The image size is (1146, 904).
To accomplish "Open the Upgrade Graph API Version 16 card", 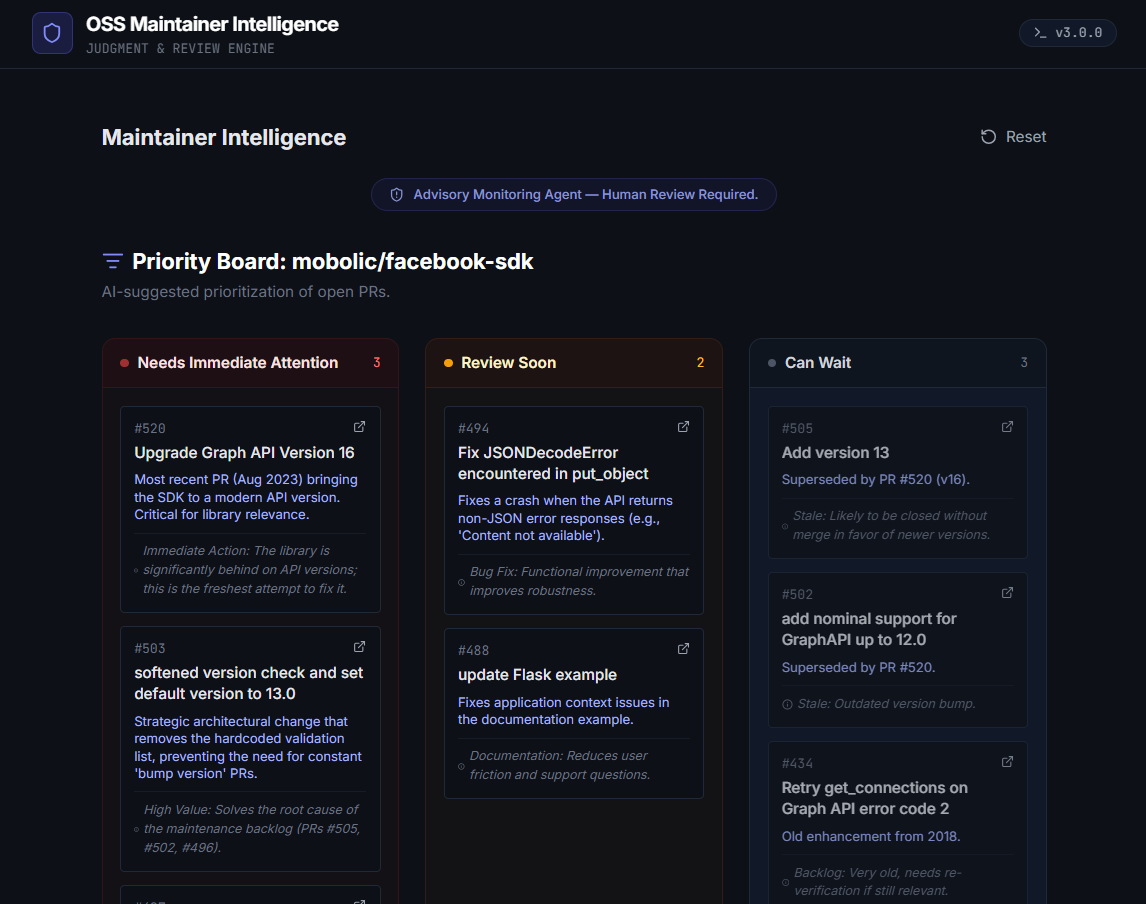I will tap(244, 453).
